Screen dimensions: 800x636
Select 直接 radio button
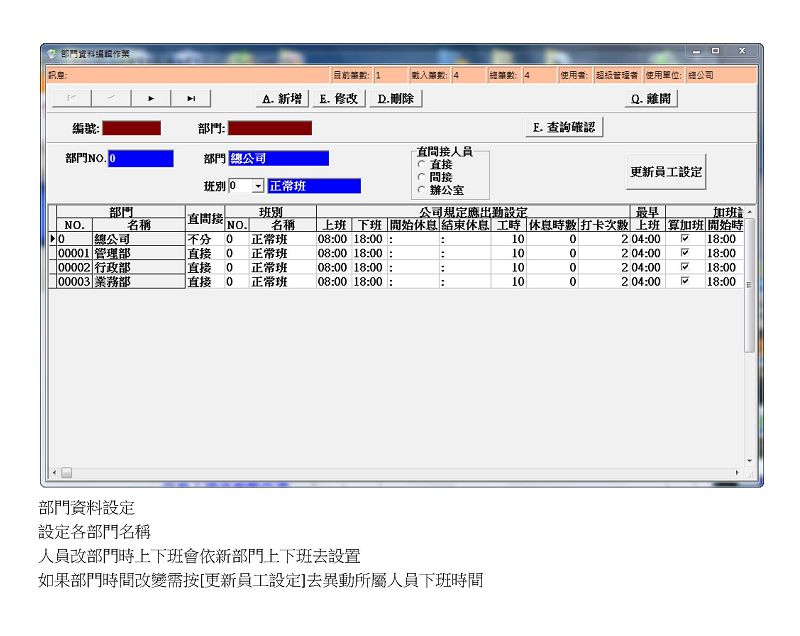click(x=421, y=164)
